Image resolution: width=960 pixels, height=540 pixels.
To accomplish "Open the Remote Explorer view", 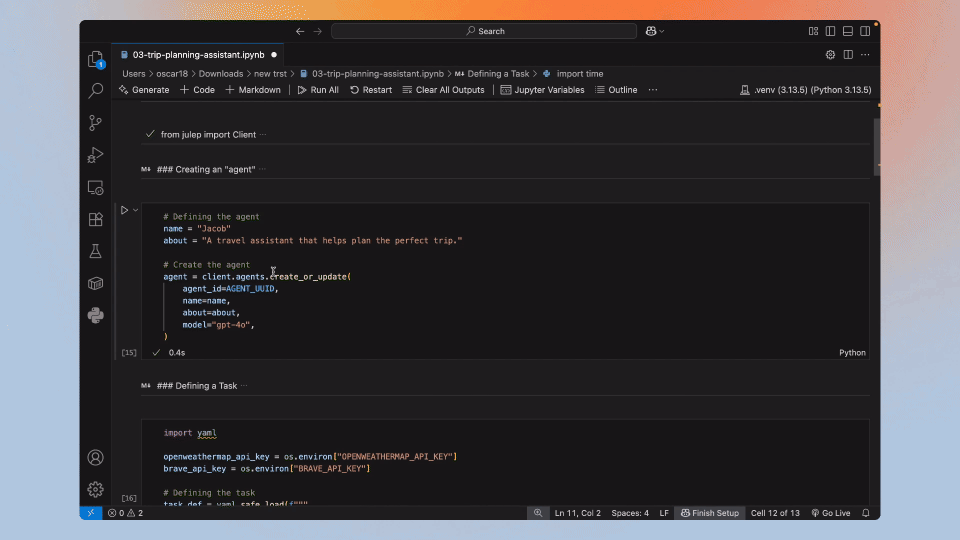I will (96, 187).
